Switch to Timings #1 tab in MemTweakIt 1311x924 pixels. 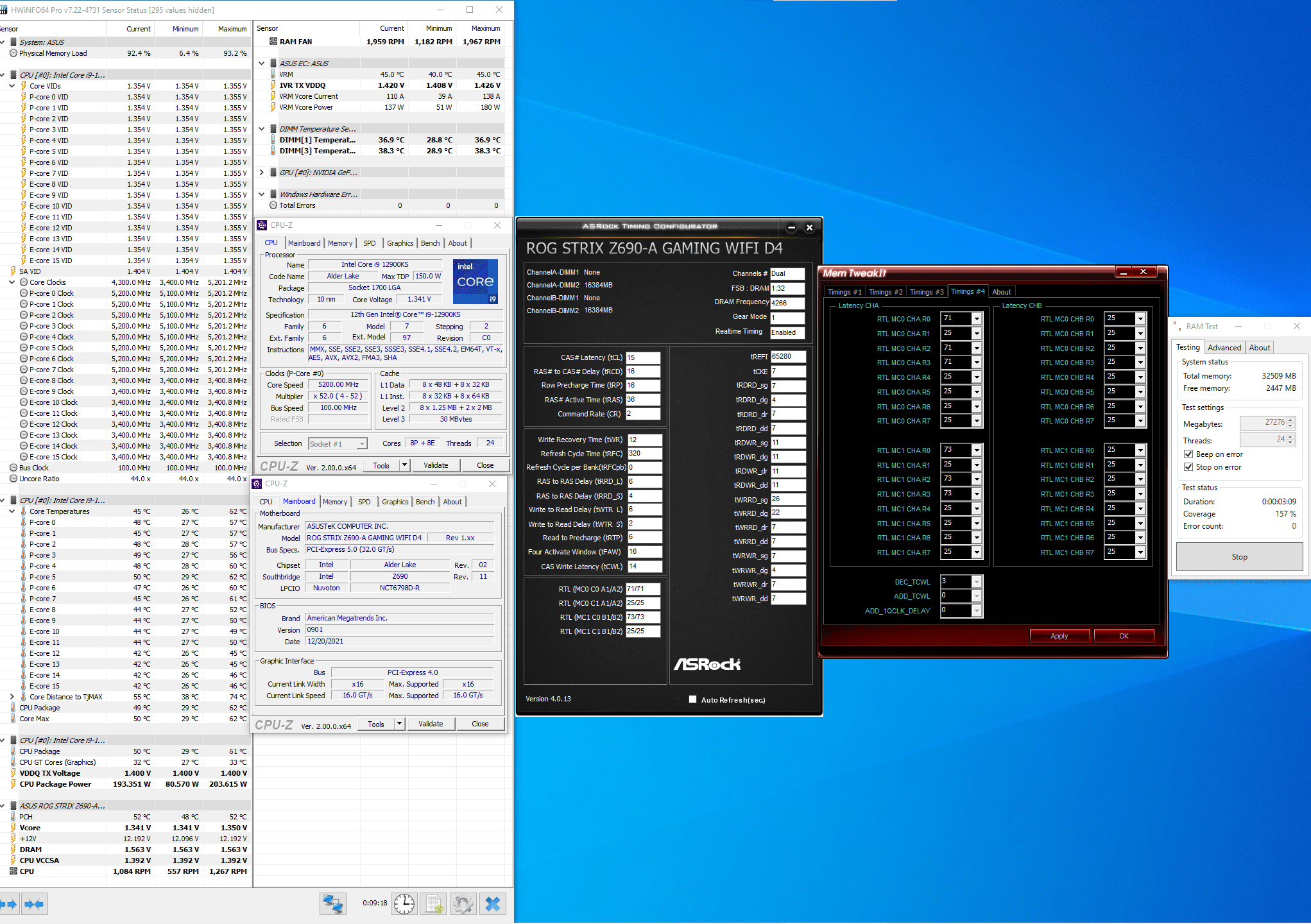tap(844, 292)
